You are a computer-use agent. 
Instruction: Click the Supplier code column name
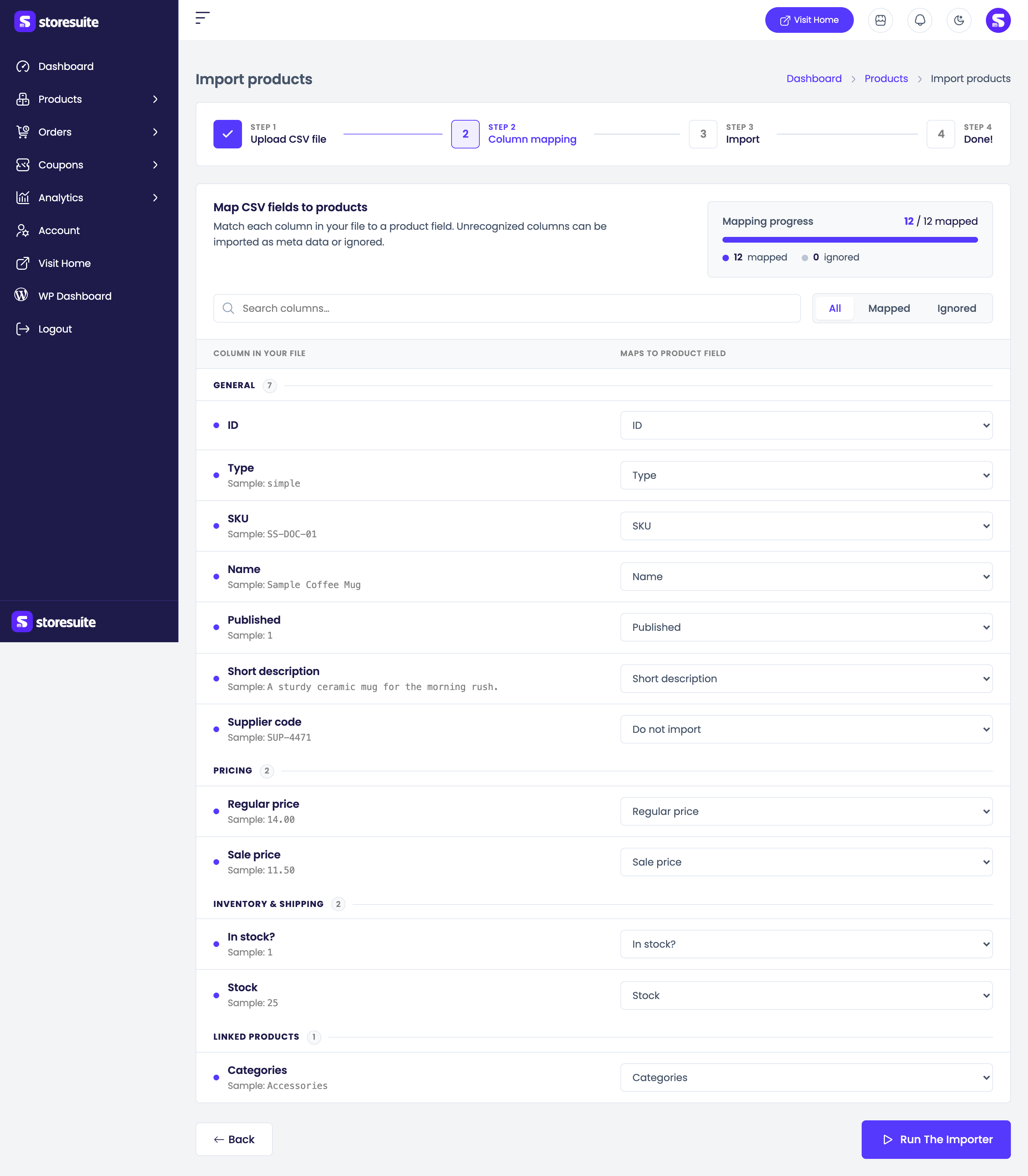coord(264,722)
